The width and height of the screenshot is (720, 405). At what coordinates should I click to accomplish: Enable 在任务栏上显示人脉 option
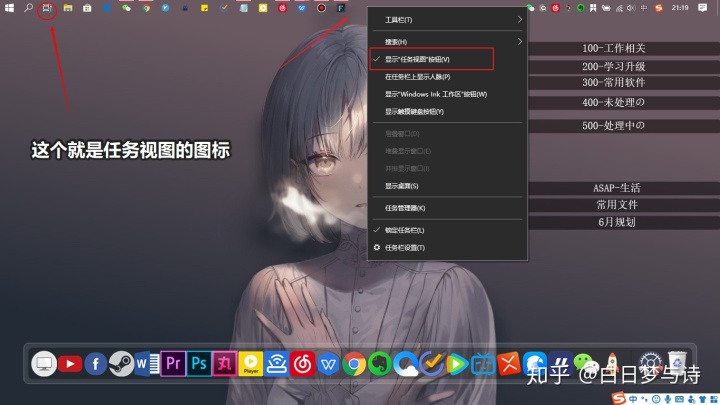pos(447,77)
